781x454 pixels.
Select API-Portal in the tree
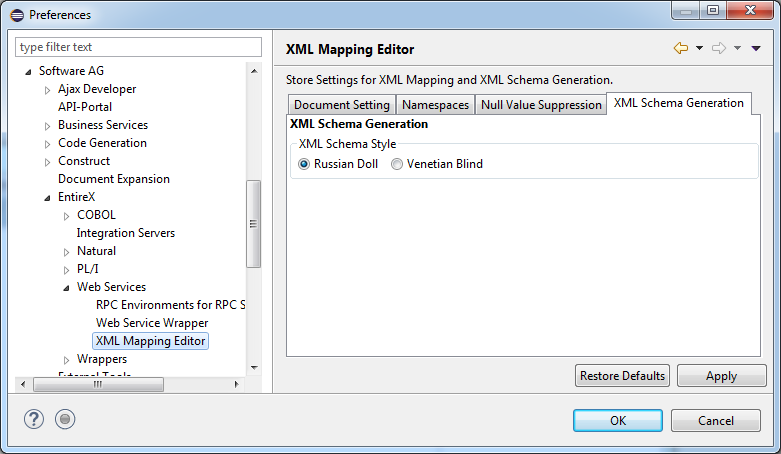pyautogui.click(x=85, y=107)
